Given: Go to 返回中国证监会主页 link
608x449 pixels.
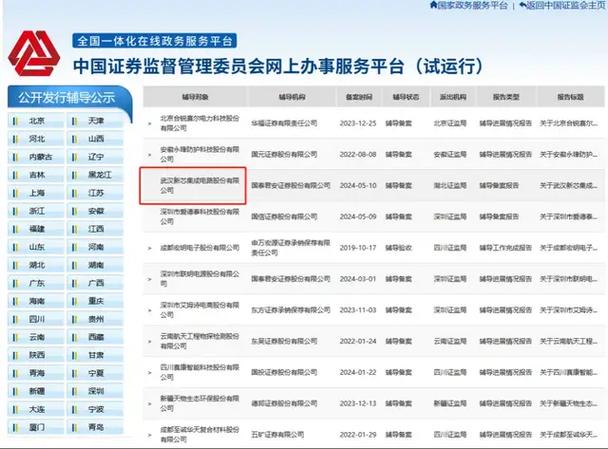Looking at the screenshot, I should pyautogui.click(x=566, y=5).
